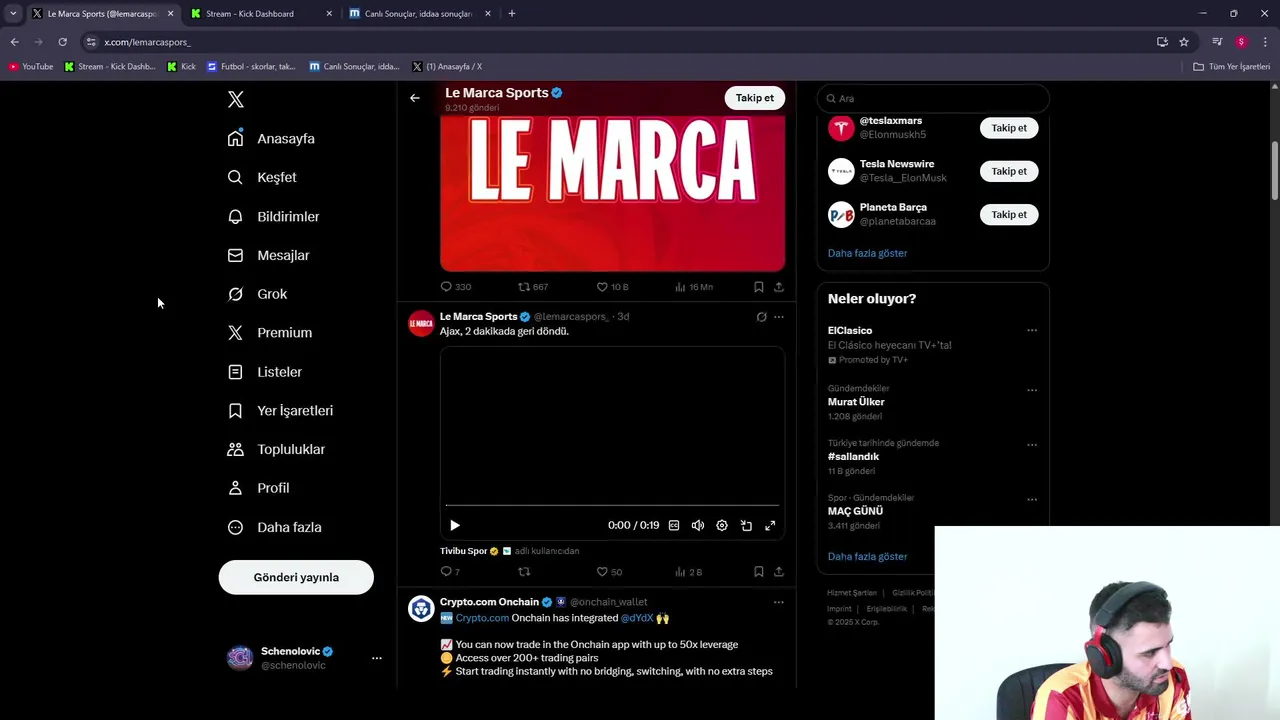This screenshot has height=720, width=1280.
Task: Open the #sallandık trending hashtag
Action: (x=853, y=456)
